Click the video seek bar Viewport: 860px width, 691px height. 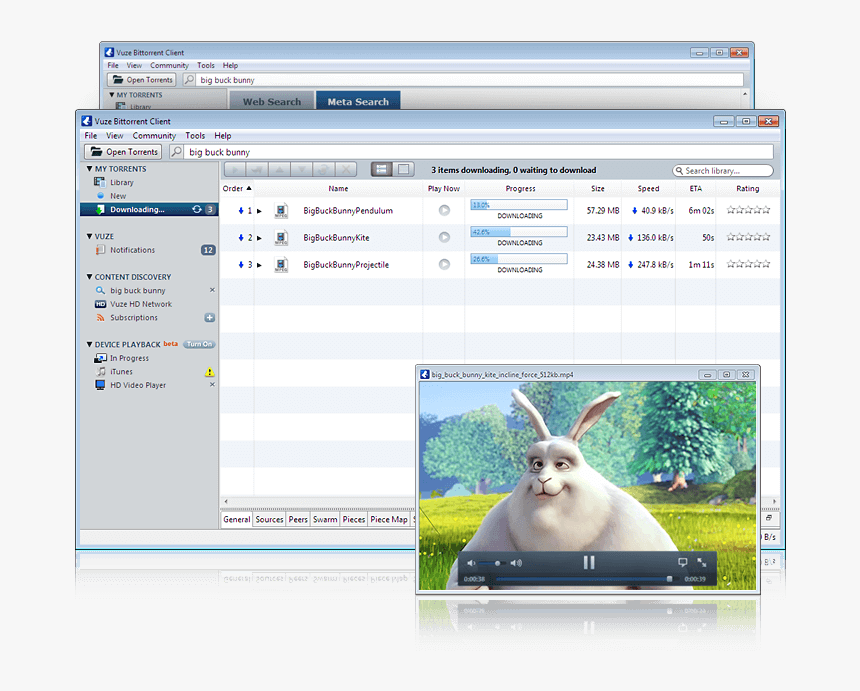coord(585,579)
